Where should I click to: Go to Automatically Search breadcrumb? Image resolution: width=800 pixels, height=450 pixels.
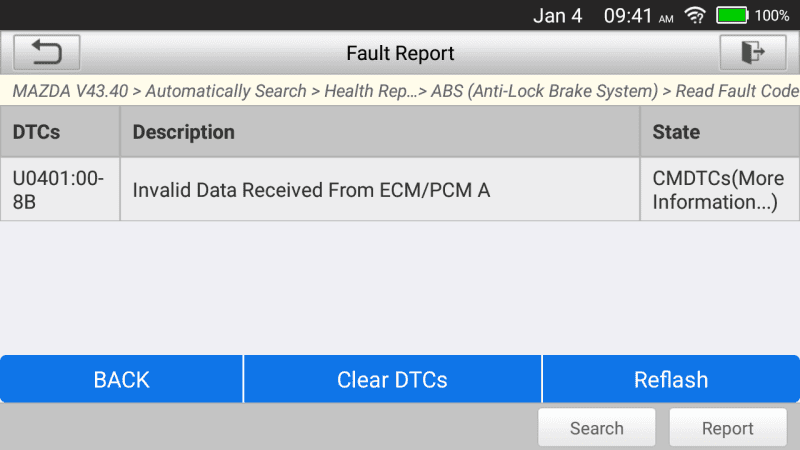(226, 91)
